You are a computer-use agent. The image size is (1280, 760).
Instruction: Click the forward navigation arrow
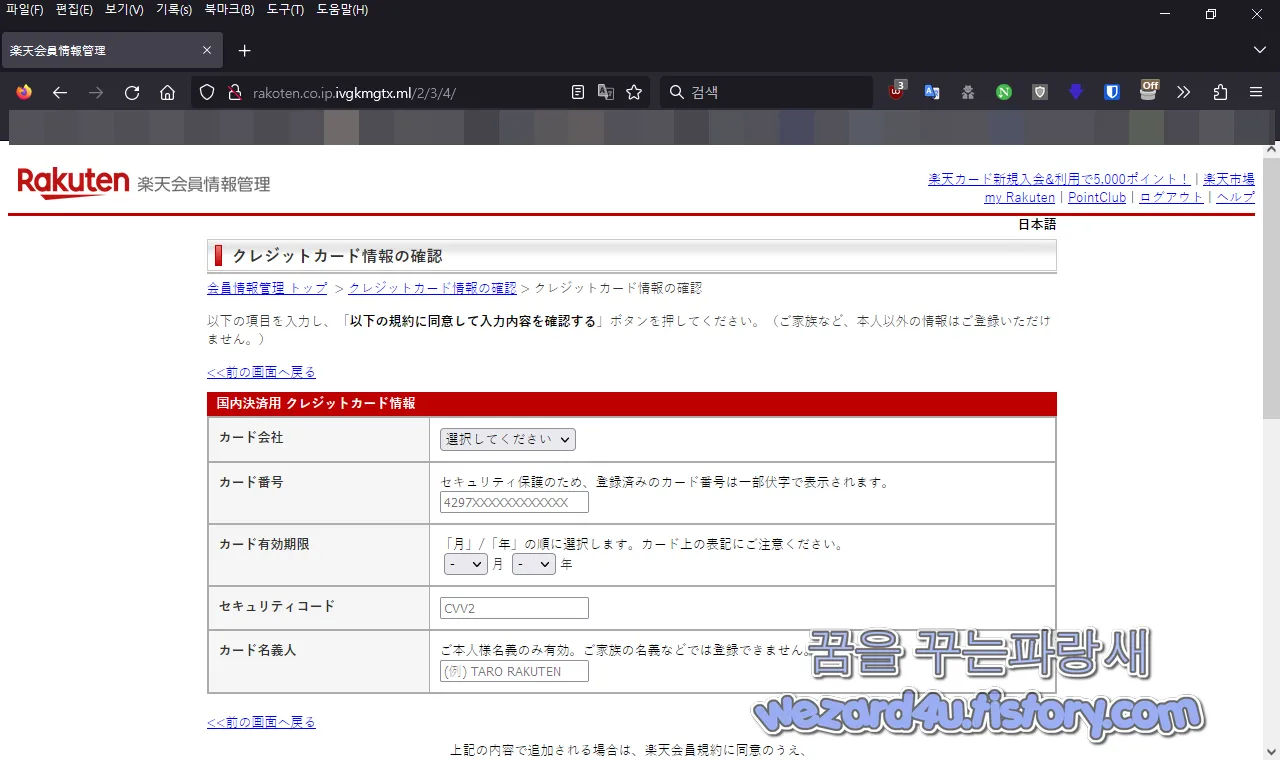96,92
